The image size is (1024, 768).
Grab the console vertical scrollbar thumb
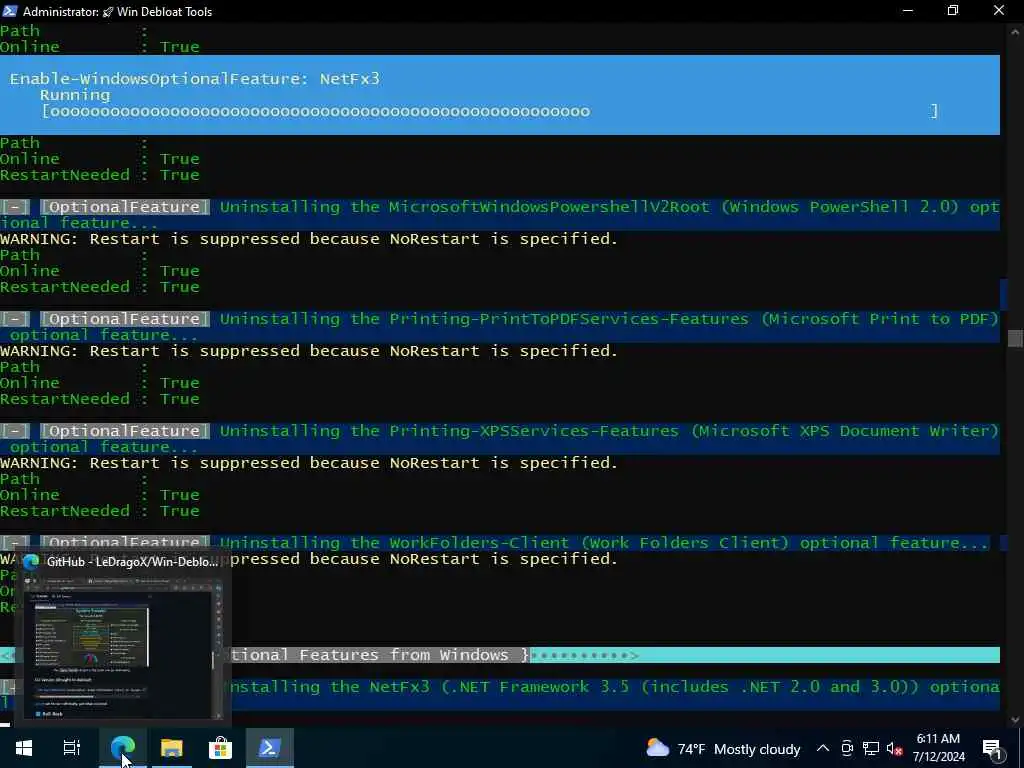[x=1014, y=338]
